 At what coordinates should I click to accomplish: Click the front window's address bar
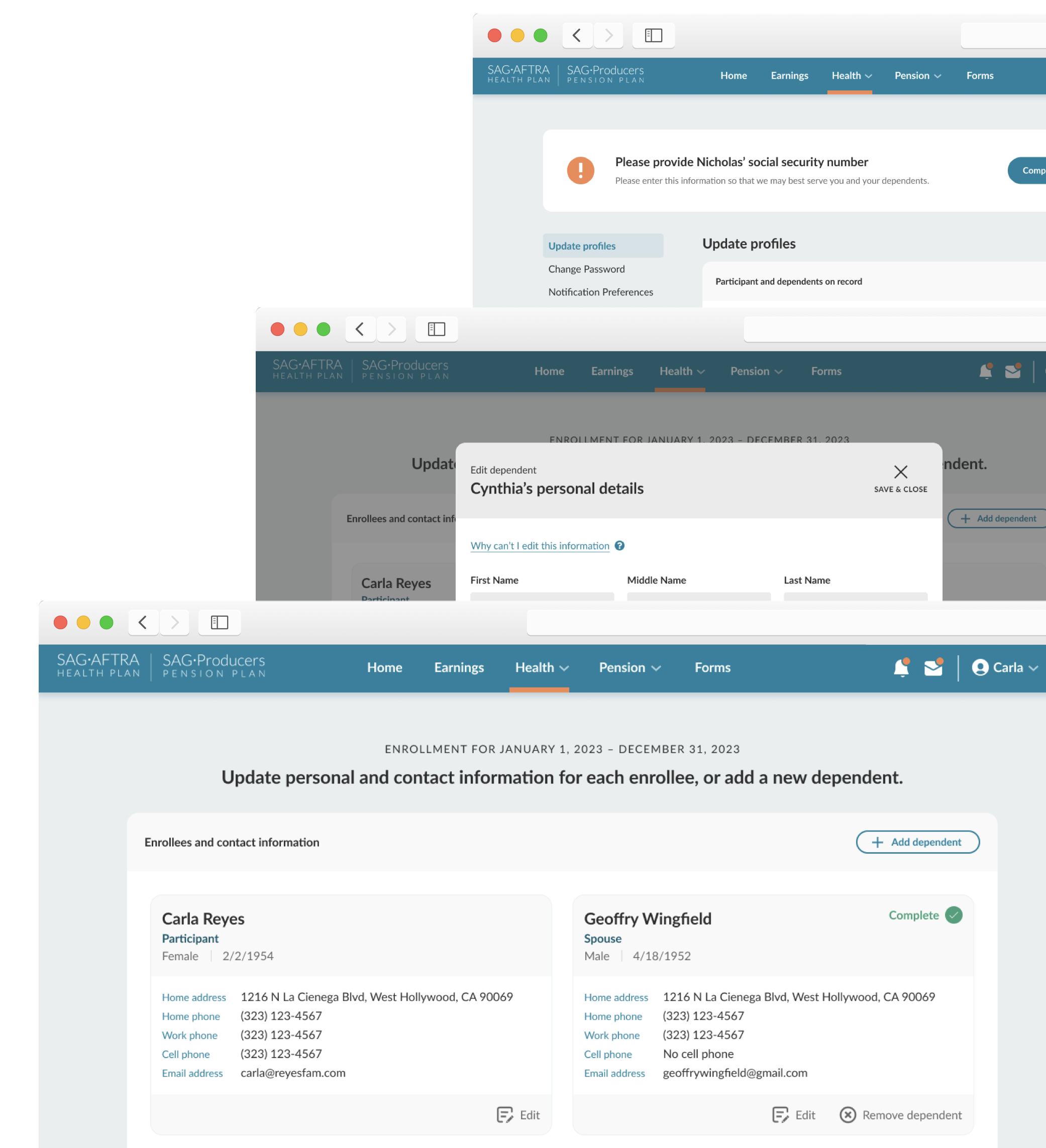coord(786,622)
